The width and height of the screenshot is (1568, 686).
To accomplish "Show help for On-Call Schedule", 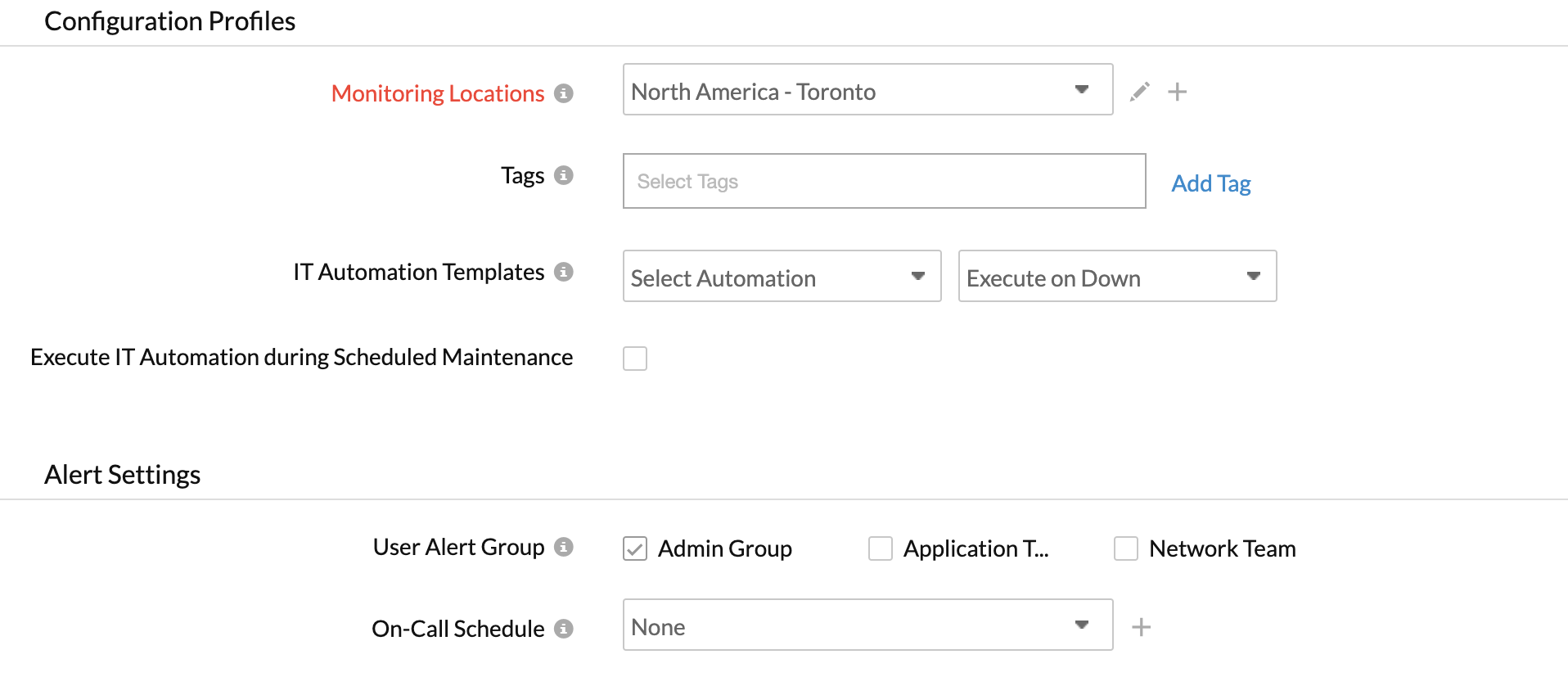I will tap(563, 629).
